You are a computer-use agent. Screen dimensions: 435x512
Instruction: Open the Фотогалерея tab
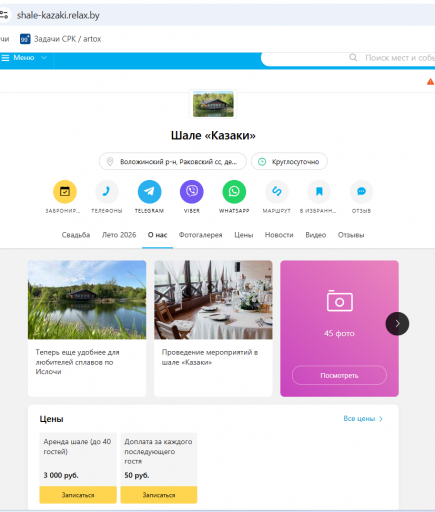[200, 235]
